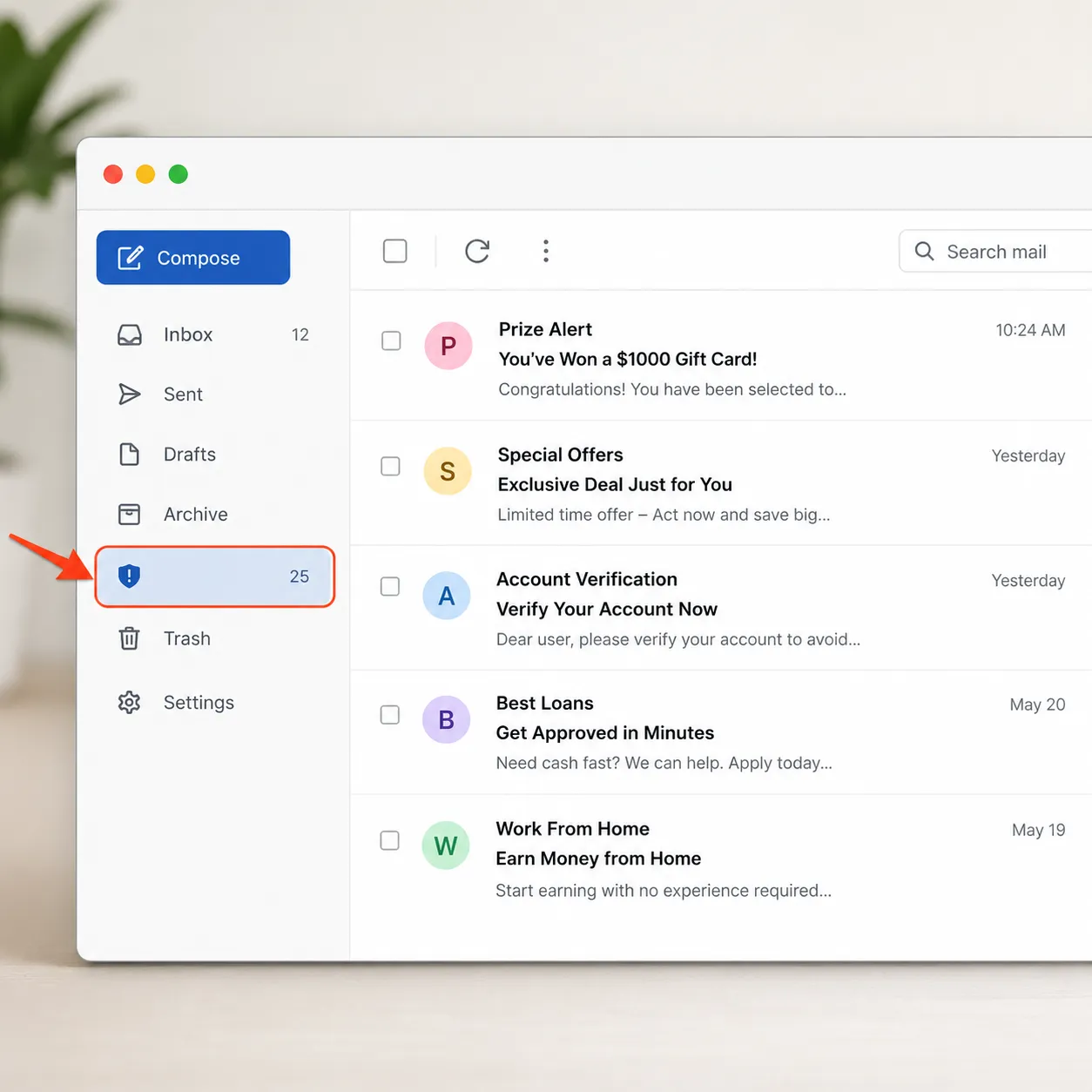Open the Sent folder
This screenshot has height=1092, width=1092.
(x=214, y=394)
